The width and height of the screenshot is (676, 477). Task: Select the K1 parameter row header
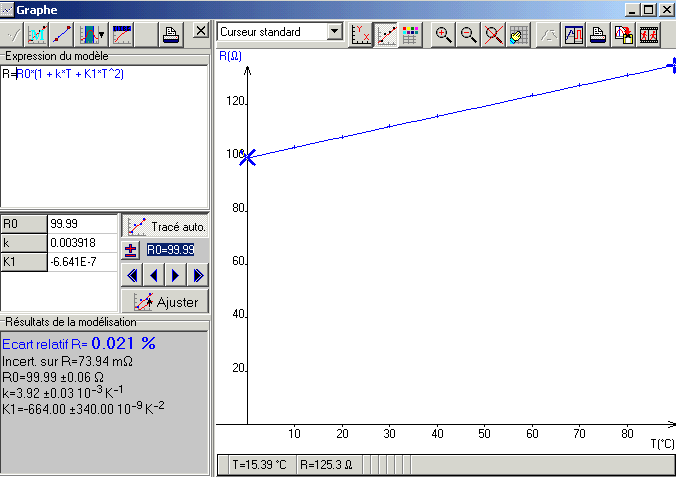[x=24, y=262]
